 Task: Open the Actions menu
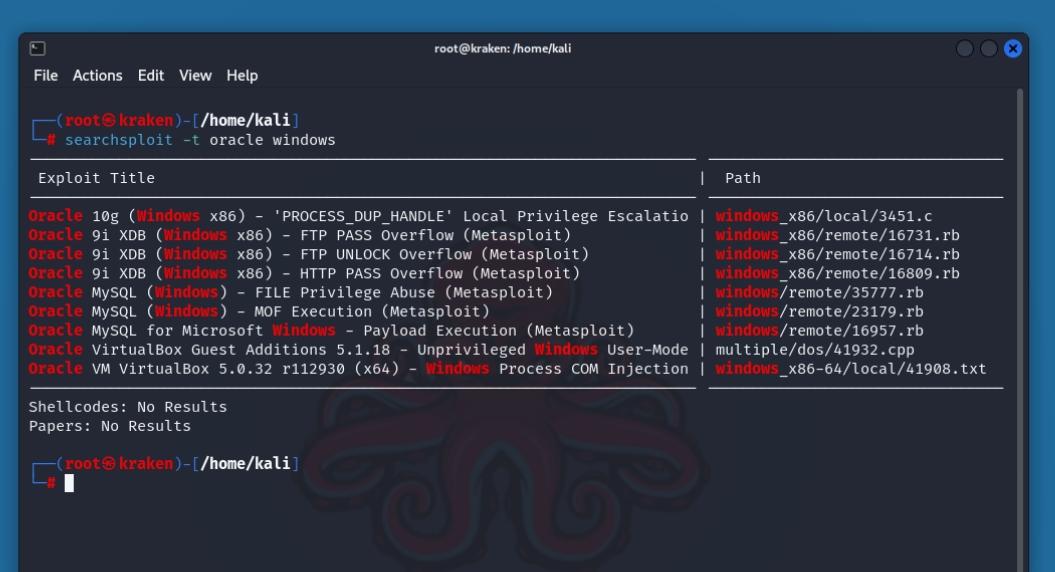tap(97, 75)
